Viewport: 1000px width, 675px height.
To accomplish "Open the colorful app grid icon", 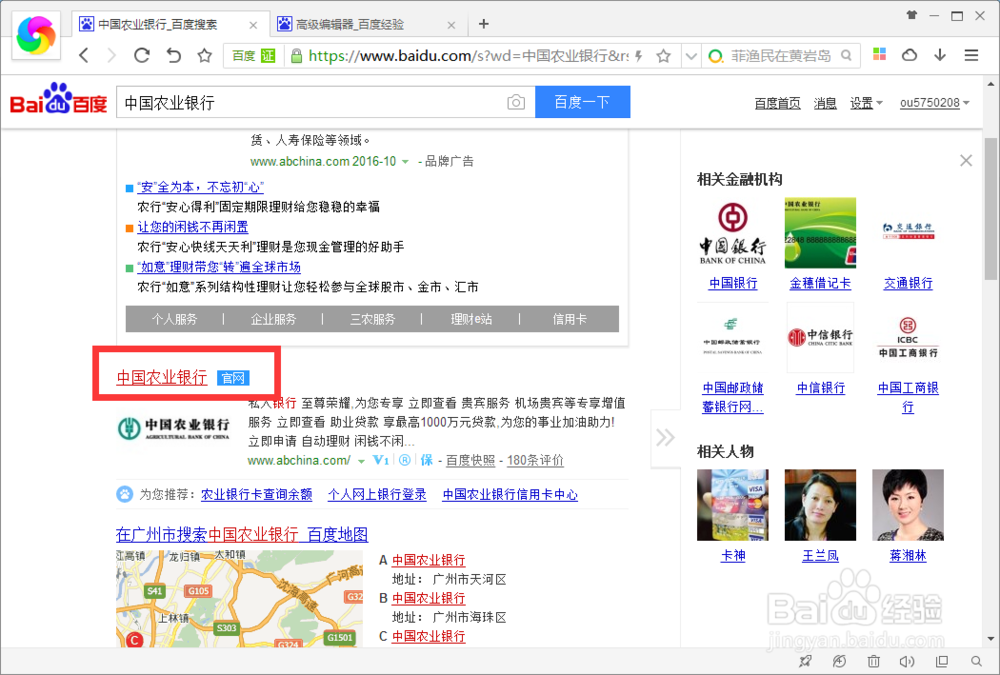I will coord(879,55).
